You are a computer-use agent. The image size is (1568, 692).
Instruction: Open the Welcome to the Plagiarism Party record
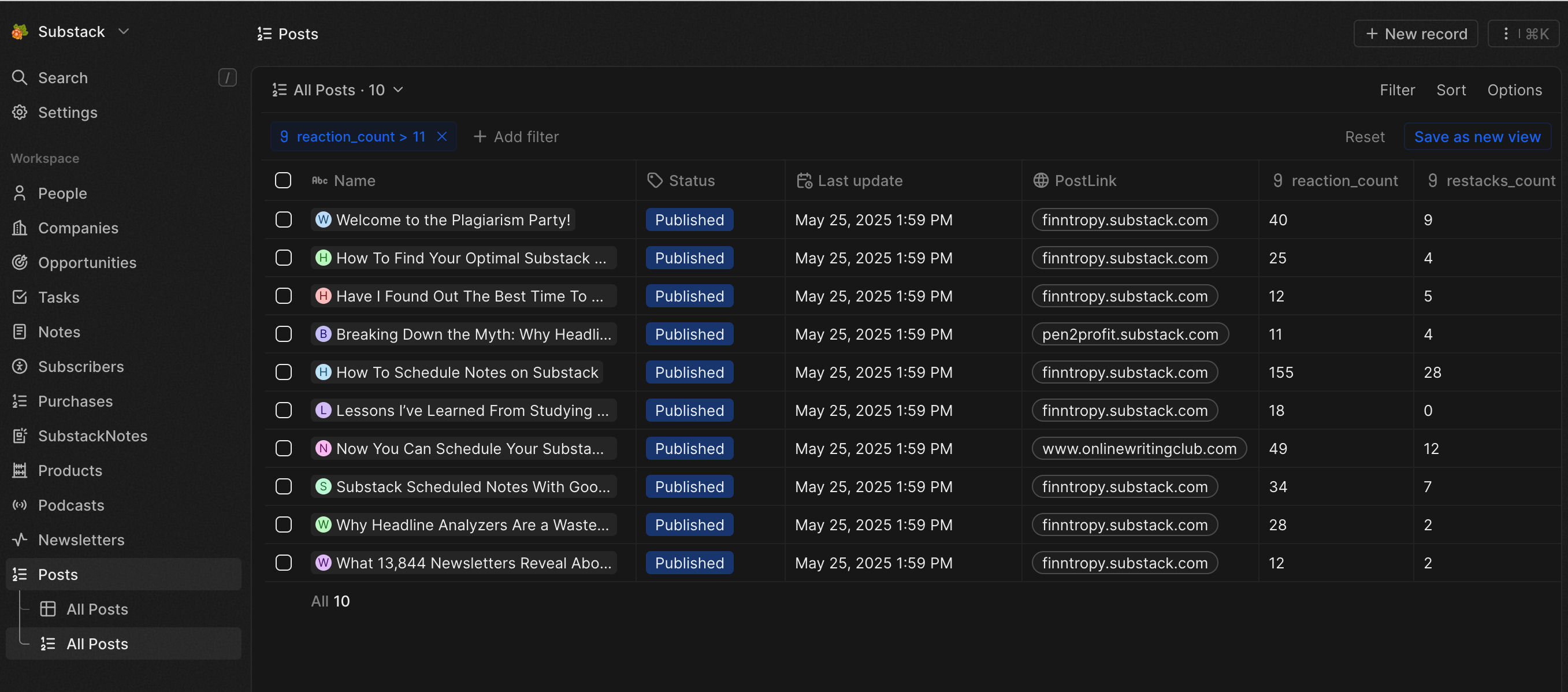point(443,219)
